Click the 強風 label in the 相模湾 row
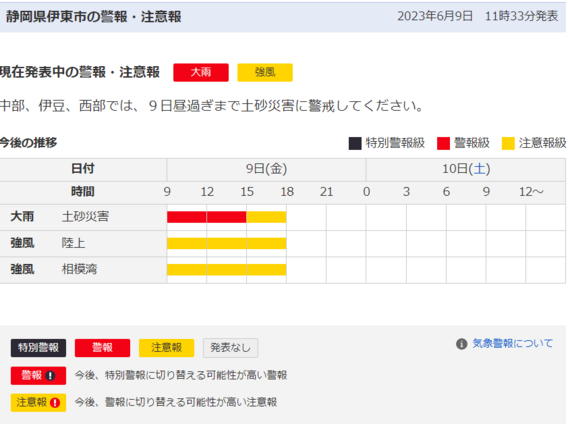This screenshot has width=568, height=424. (22, 269)
